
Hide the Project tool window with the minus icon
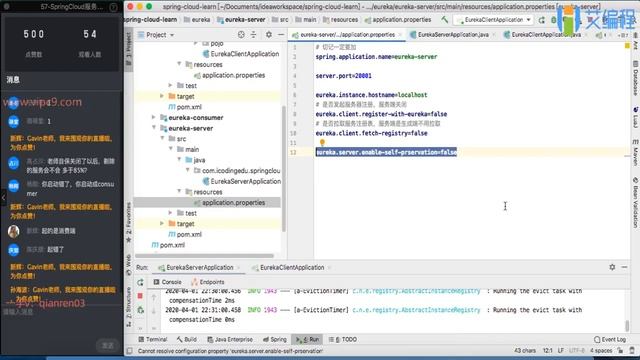281,35
